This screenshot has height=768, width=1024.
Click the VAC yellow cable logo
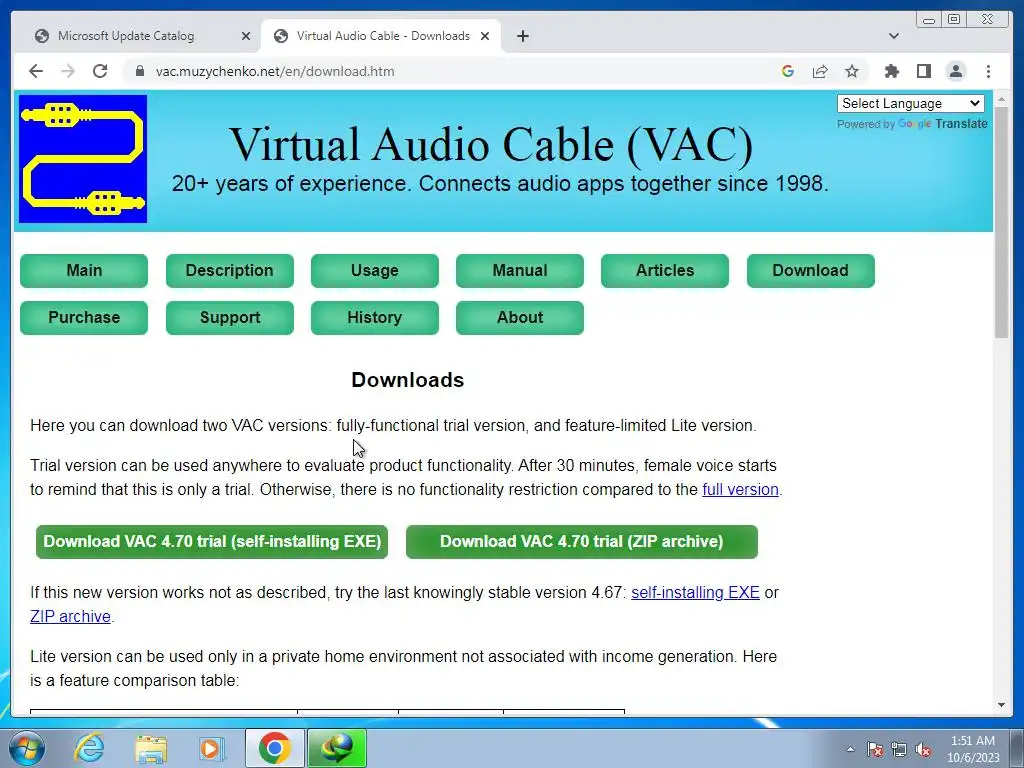coord(83,159)
